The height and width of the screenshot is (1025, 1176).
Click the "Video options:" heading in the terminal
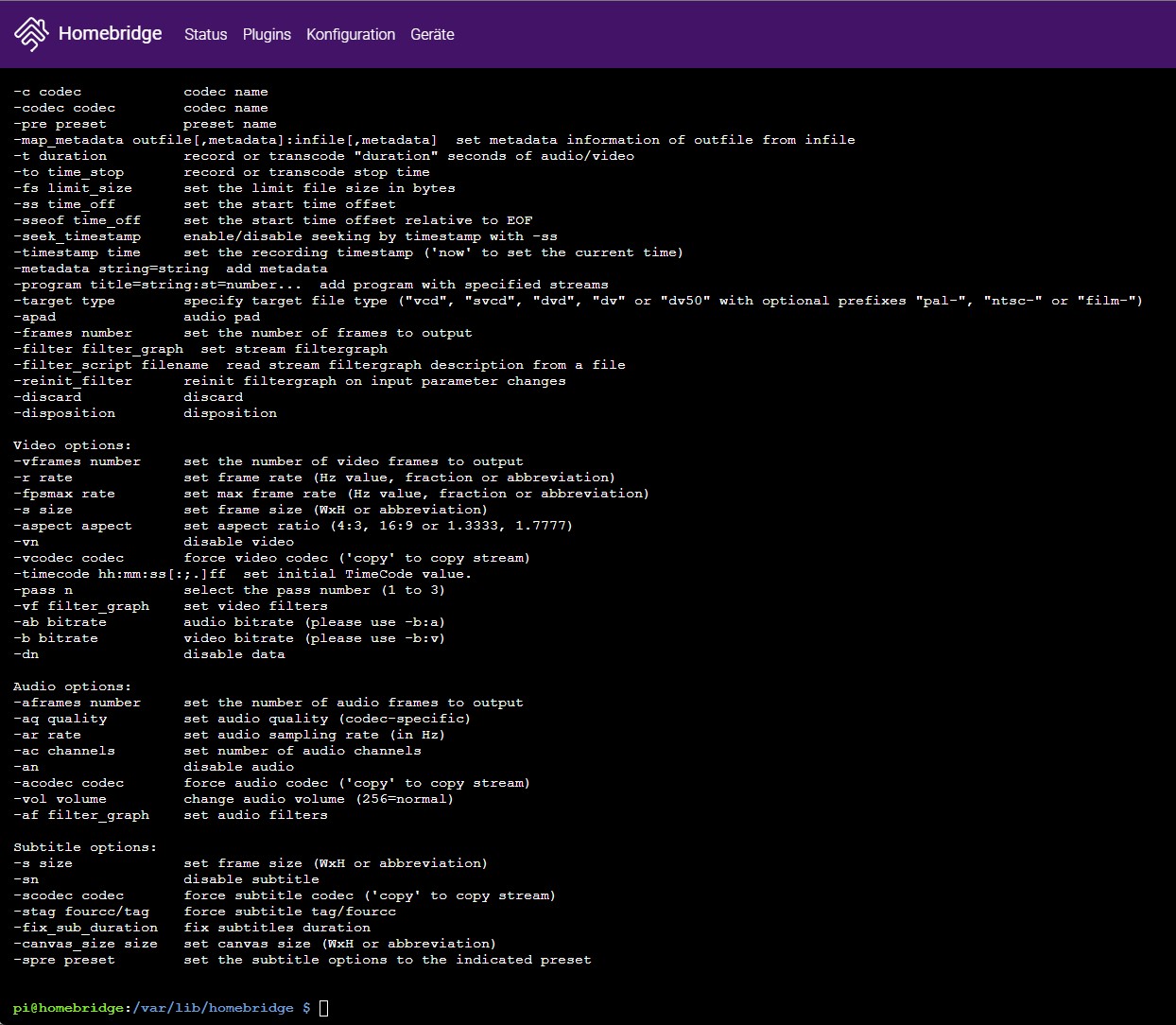coord(73,445)
